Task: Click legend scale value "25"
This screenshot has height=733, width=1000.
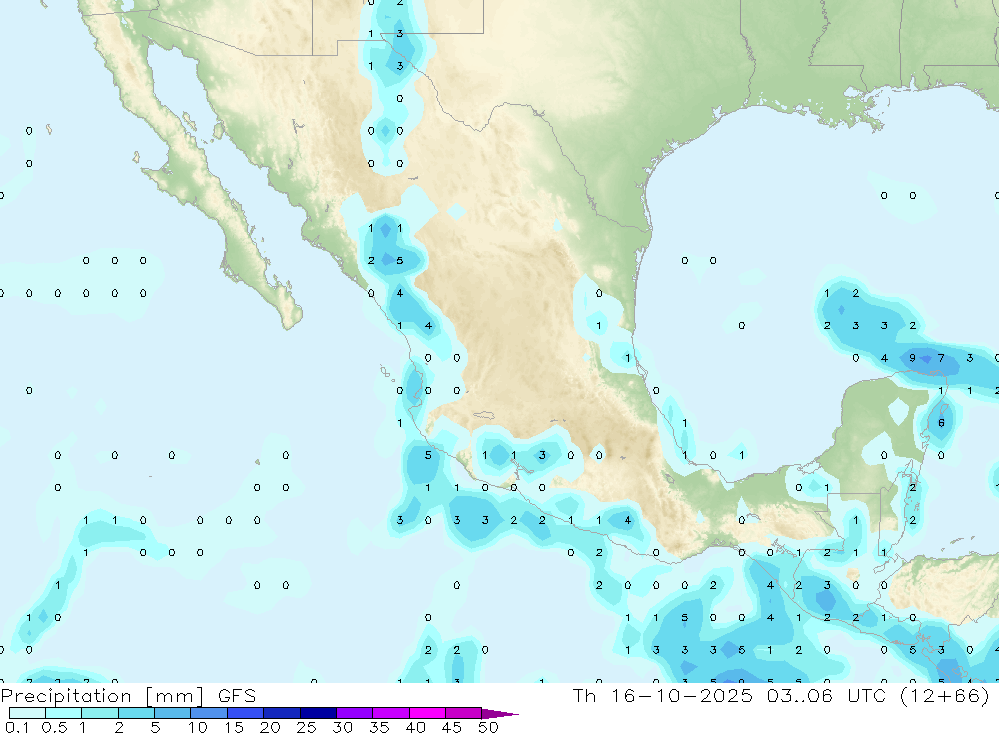Action: (306, 727)
